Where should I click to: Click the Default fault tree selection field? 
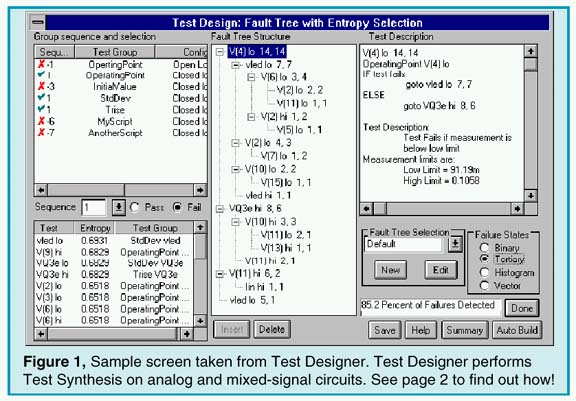403,244
